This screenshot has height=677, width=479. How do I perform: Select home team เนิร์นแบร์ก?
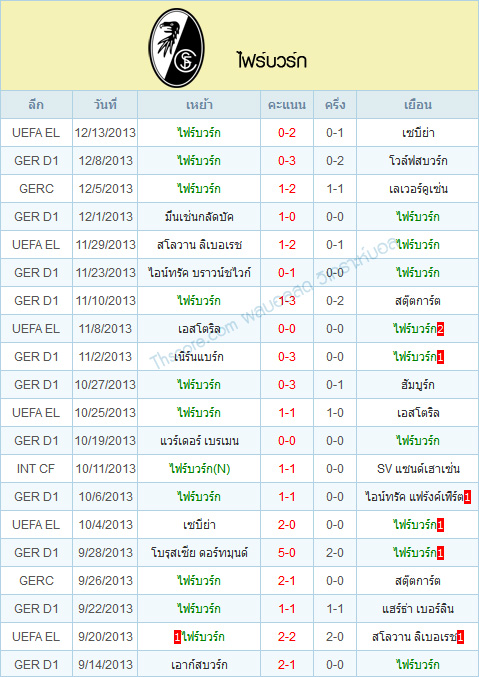tap(199, 357)
